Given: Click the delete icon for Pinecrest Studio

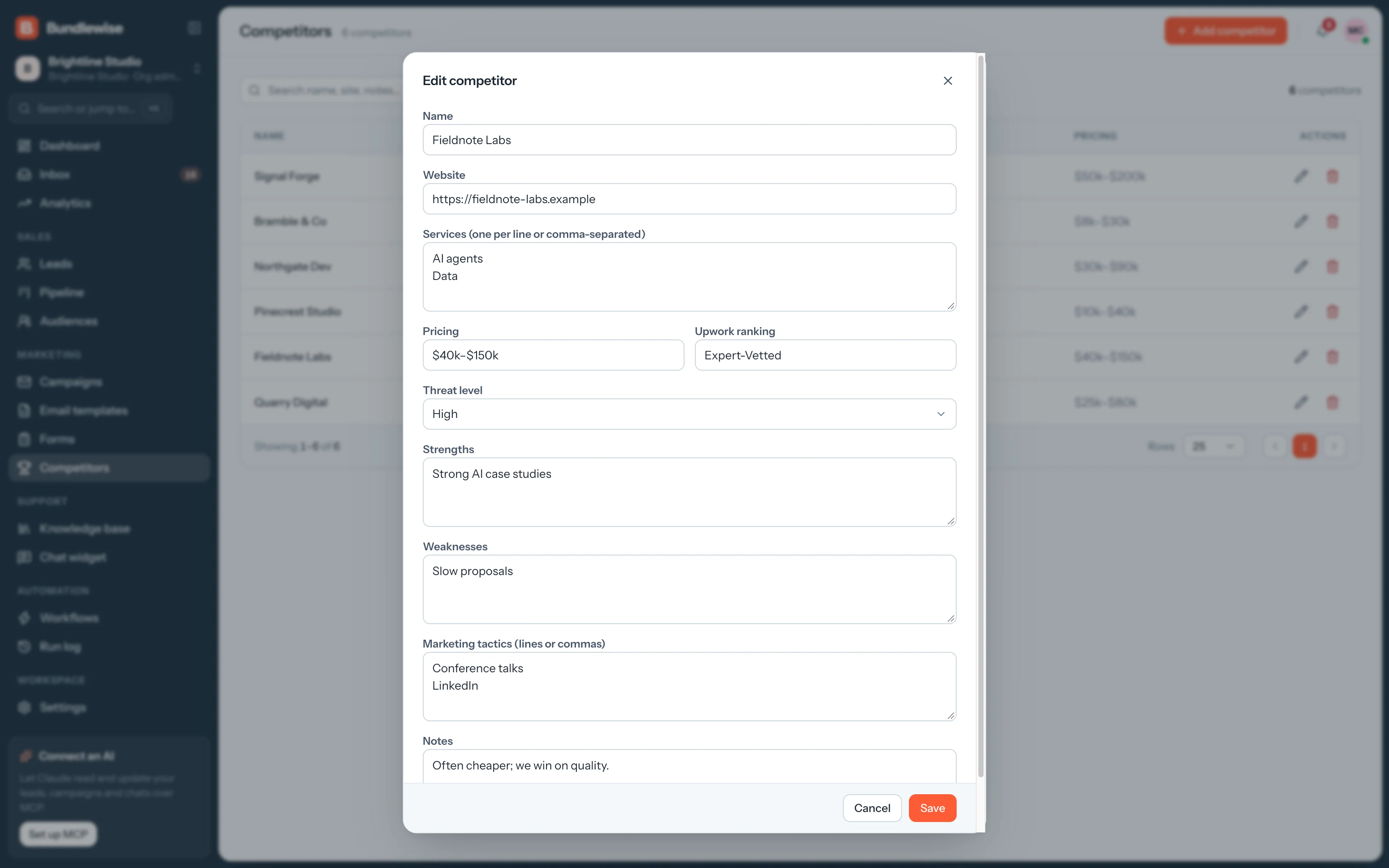Looking at the screenshot, I should (x=1332, y=312).
